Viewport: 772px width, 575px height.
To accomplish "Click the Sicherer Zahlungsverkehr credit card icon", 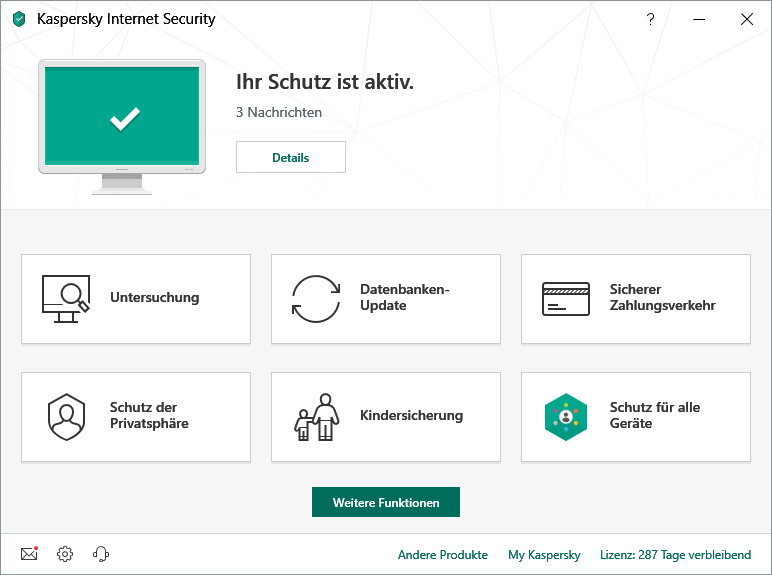I will [566, 298].
